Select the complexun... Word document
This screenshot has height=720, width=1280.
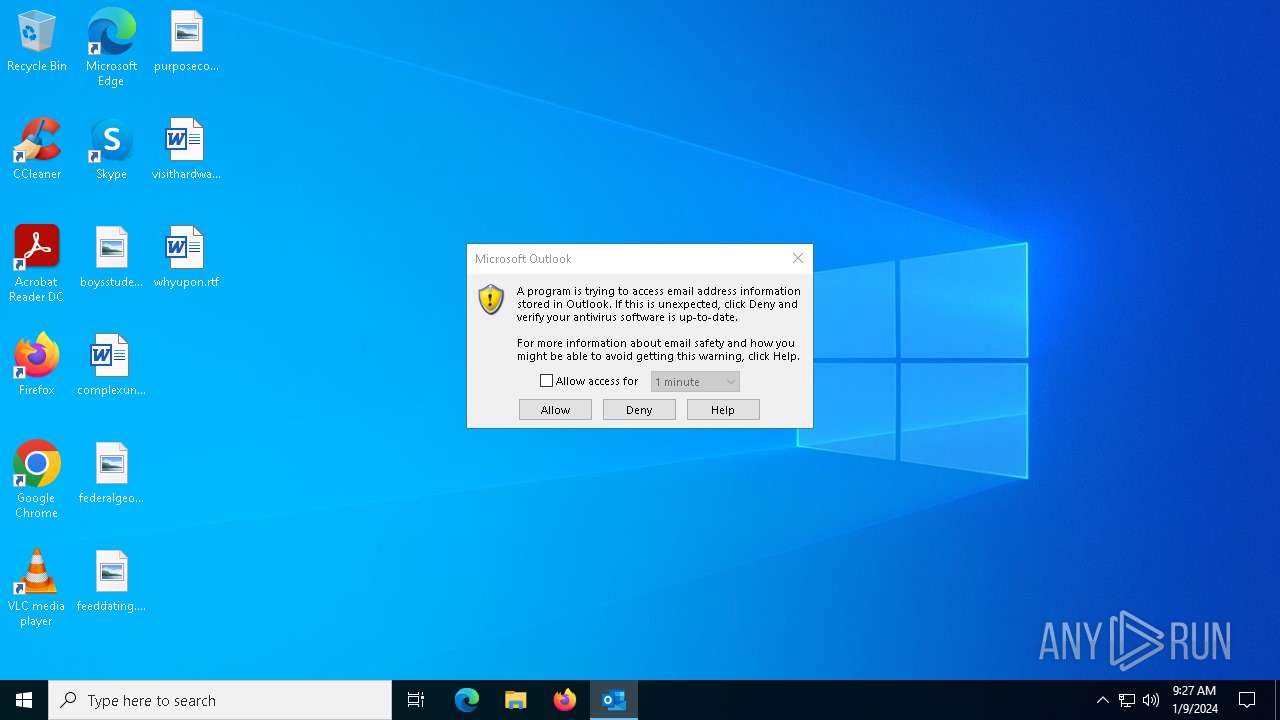click(x=111, y=366)
